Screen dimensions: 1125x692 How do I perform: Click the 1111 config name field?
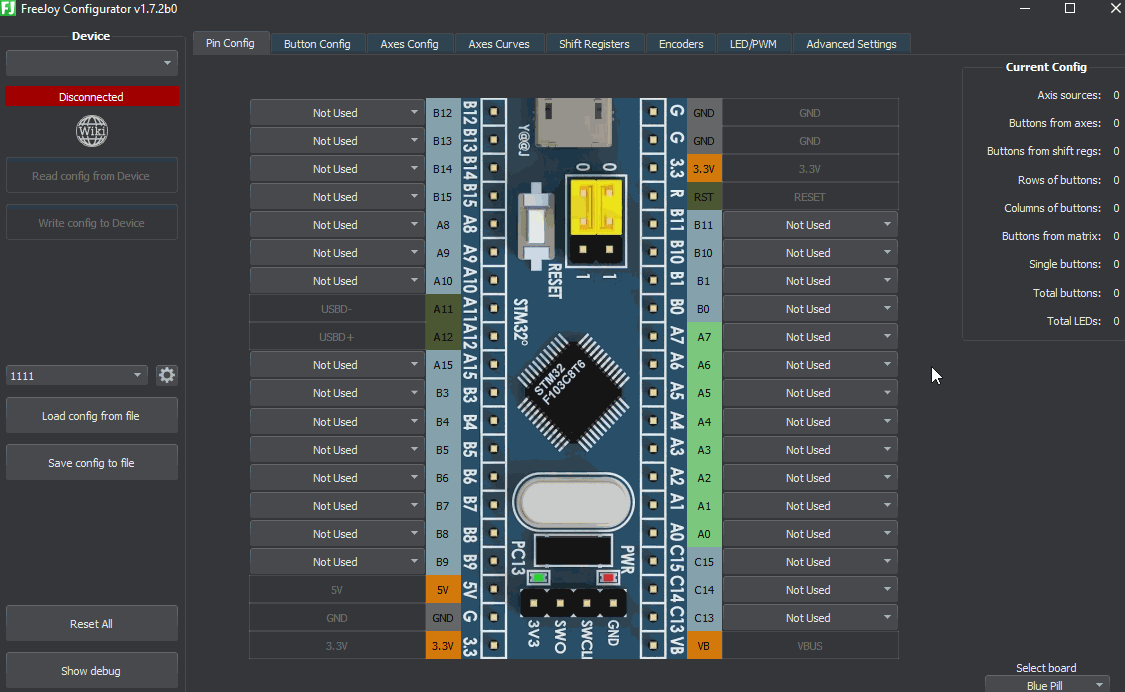(70, 376)
